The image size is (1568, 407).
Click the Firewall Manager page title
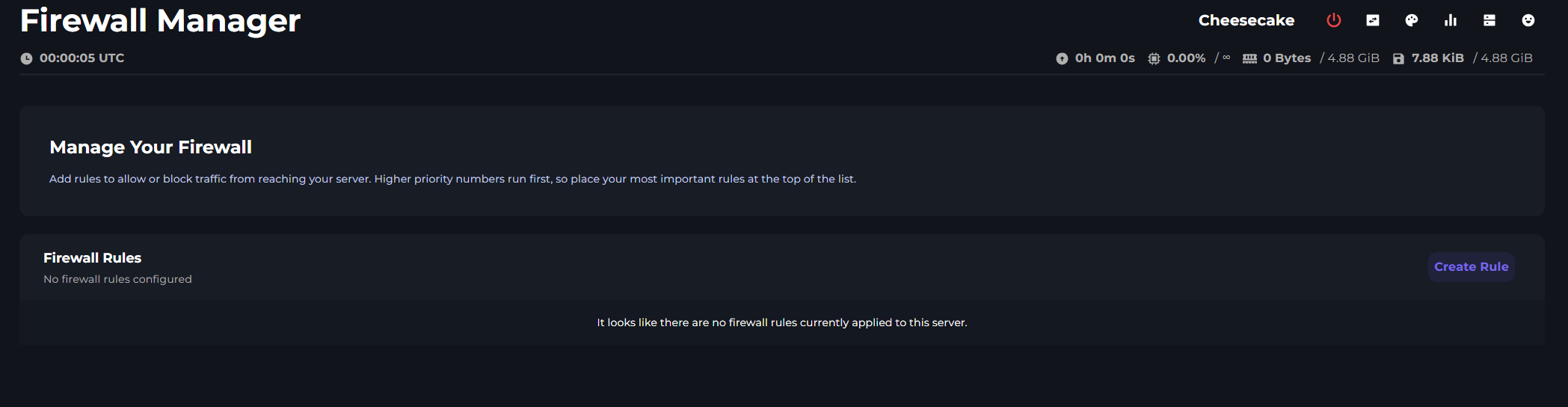(x=160, y=20)
